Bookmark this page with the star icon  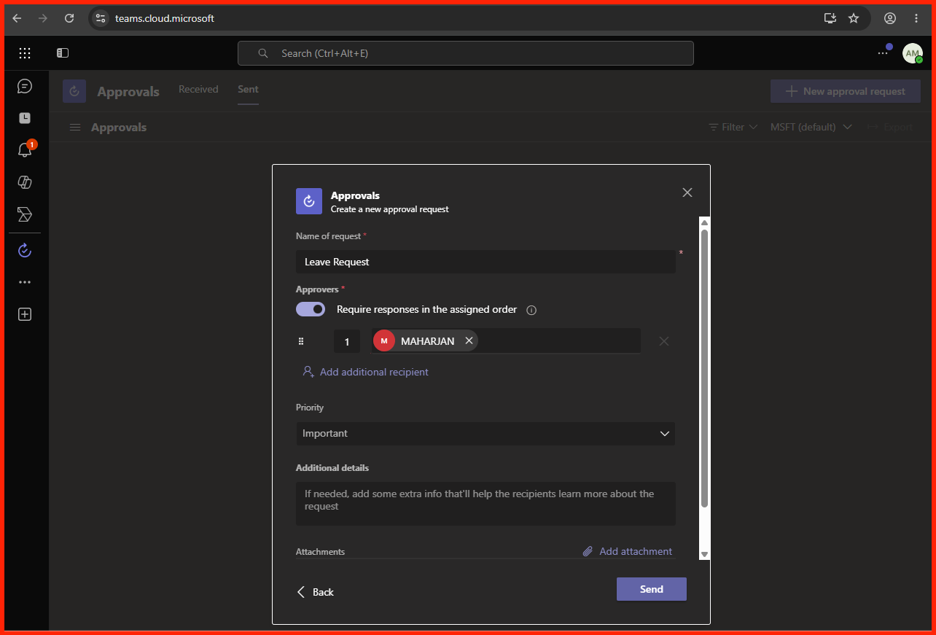(x=854, y=19)
